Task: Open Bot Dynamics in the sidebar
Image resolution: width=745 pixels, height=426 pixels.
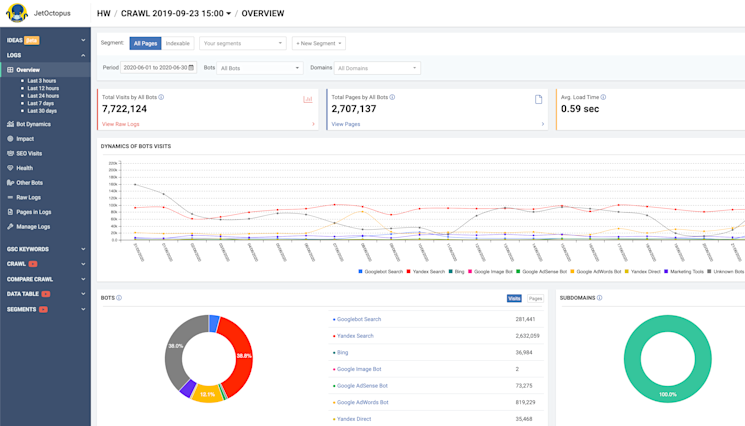Action: click(x=33, y=124)
